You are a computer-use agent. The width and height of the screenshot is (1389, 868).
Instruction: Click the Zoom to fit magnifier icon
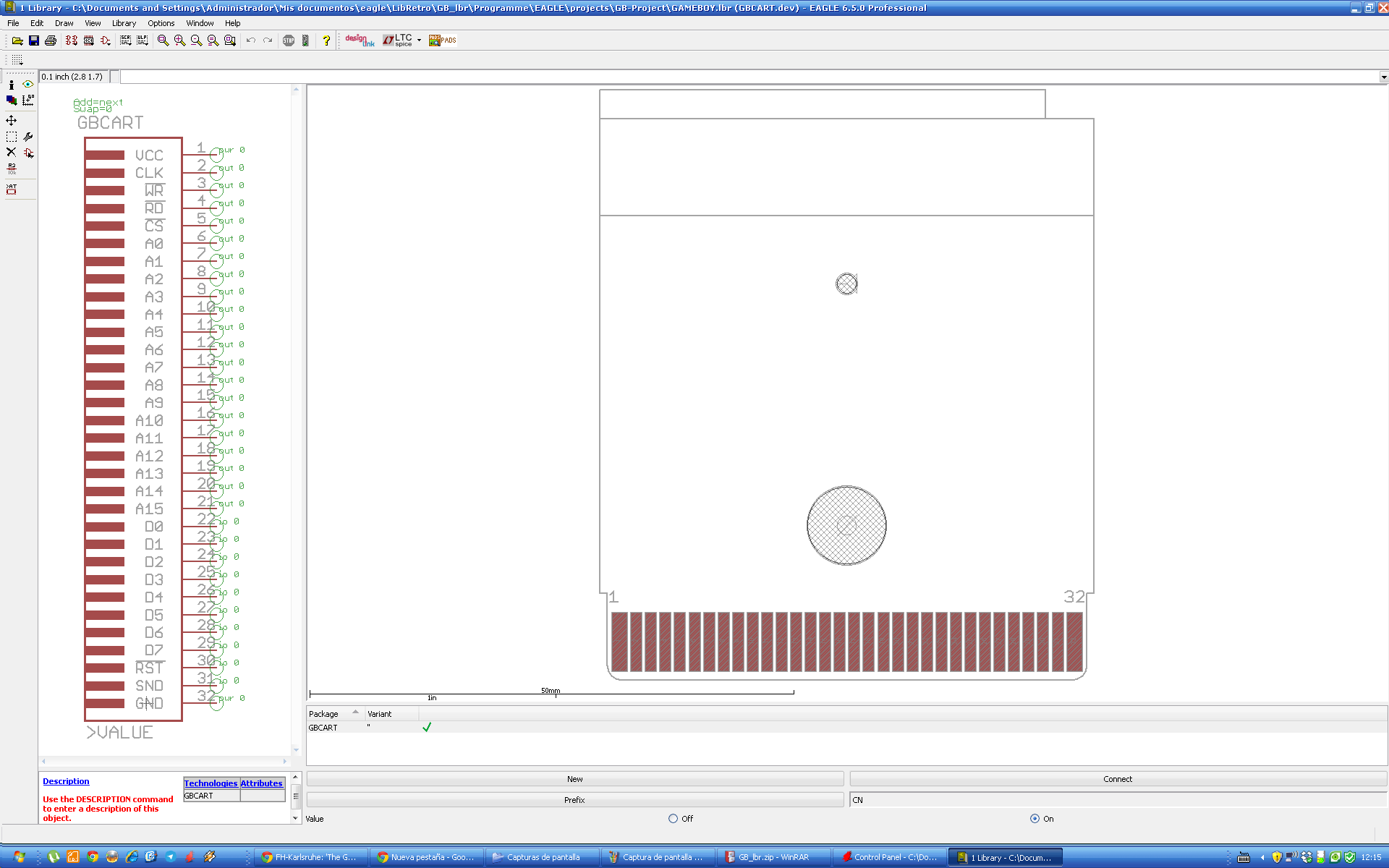163,41
